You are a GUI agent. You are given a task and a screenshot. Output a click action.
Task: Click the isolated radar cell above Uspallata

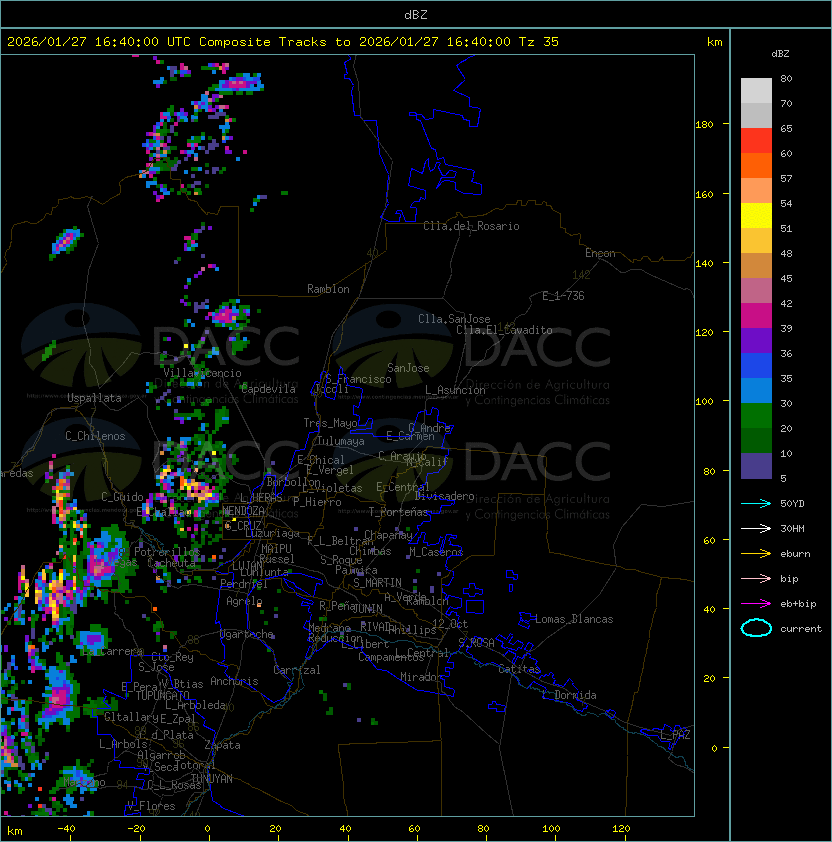(x=67, y=242)
